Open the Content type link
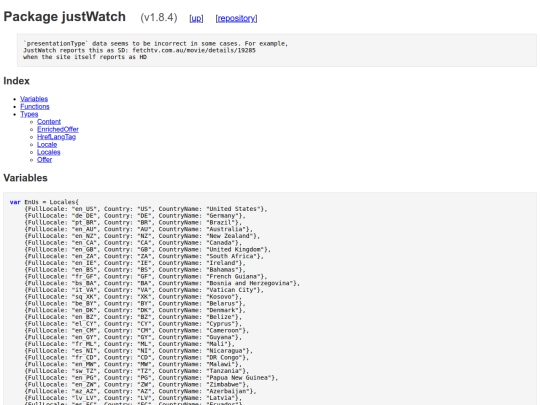The width and height of the screenshot is (540, 405). [x=49, y=122]
